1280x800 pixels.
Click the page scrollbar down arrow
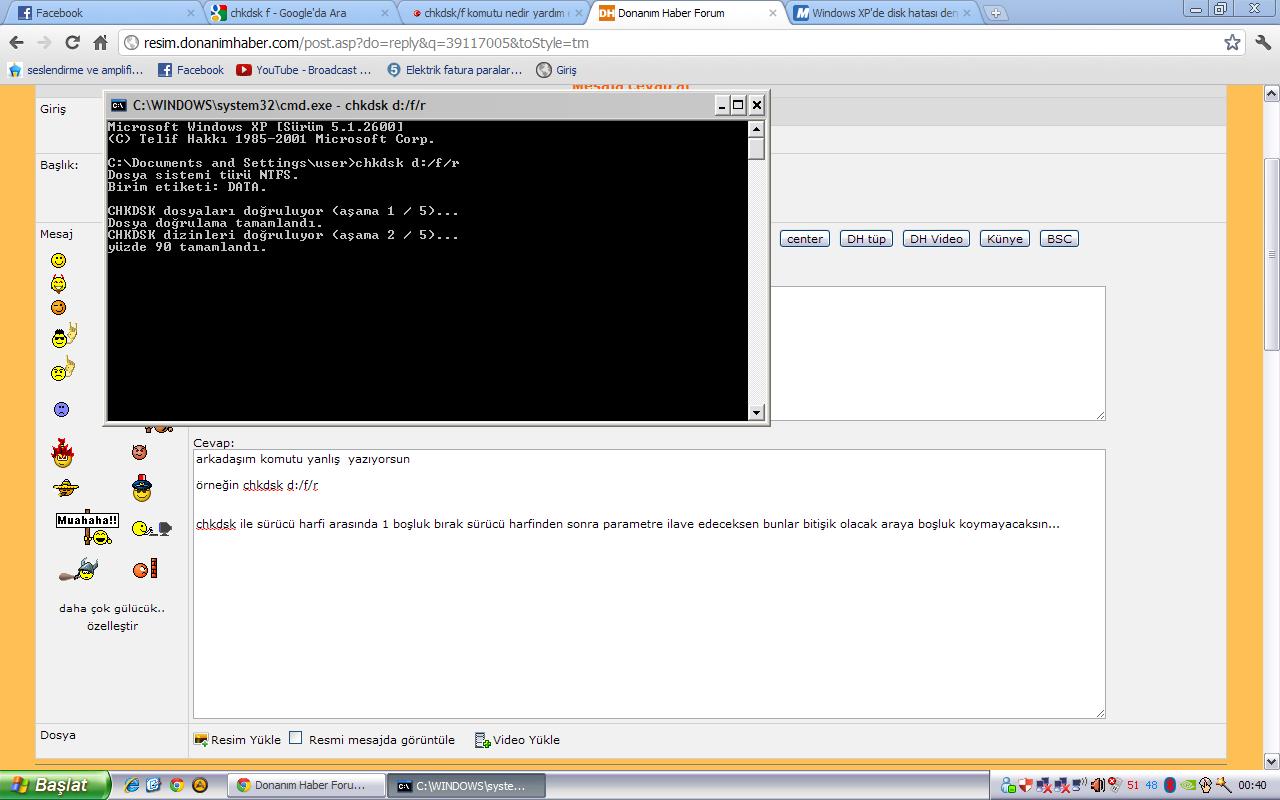click(1272, 761)
